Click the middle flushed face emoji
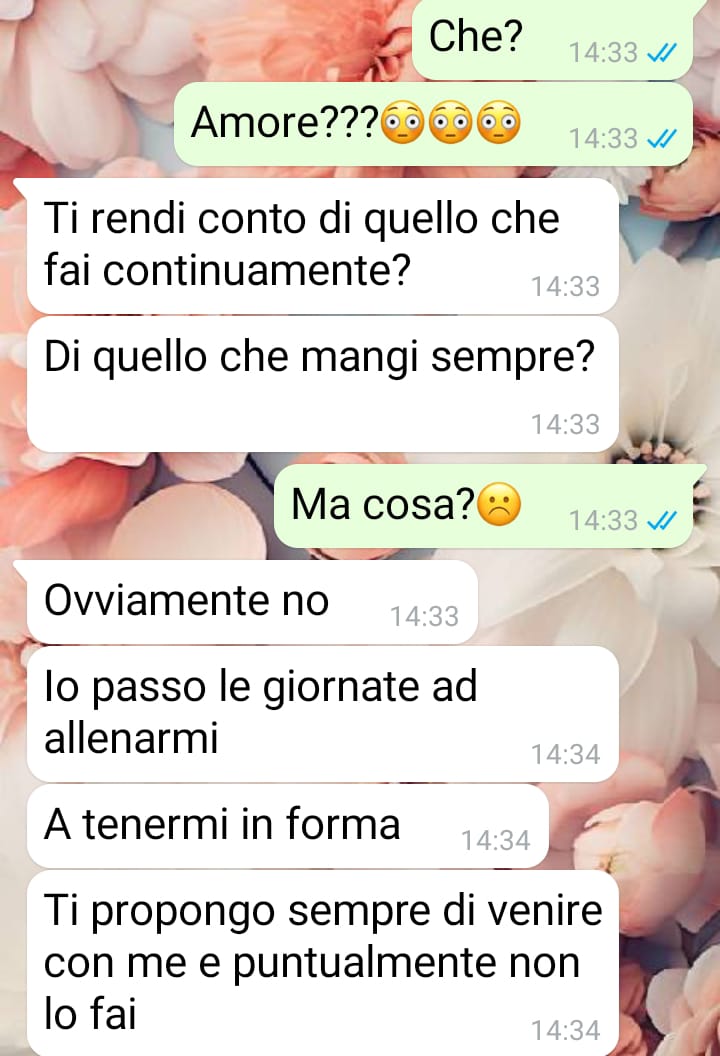 point(451,123)
